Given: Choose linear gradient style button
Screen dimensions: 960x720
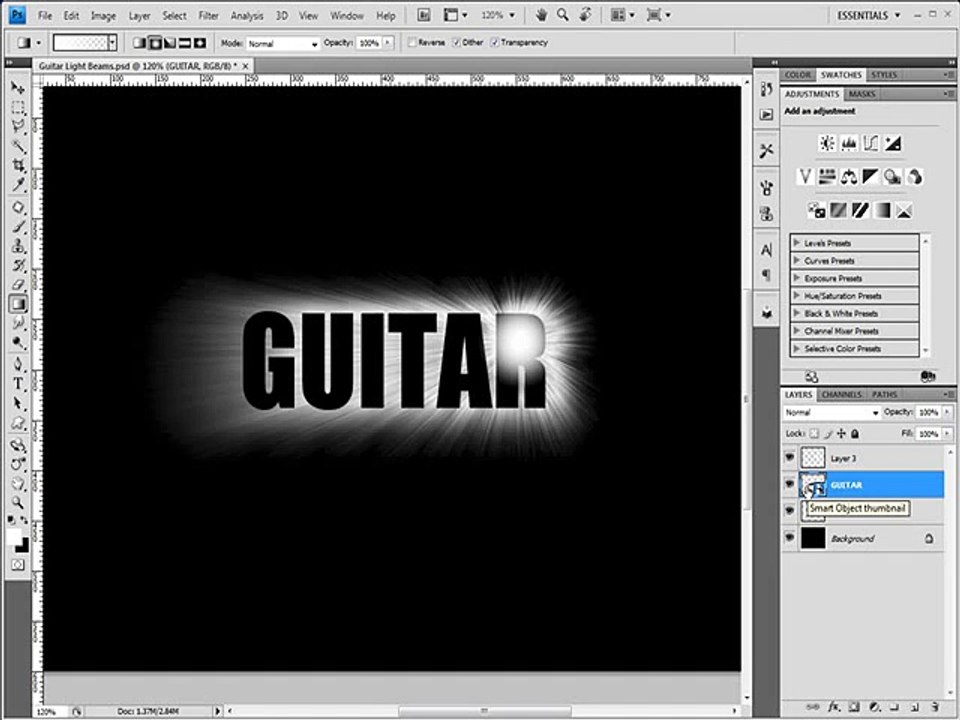Looking at the screenshot, I should point(140,43).
